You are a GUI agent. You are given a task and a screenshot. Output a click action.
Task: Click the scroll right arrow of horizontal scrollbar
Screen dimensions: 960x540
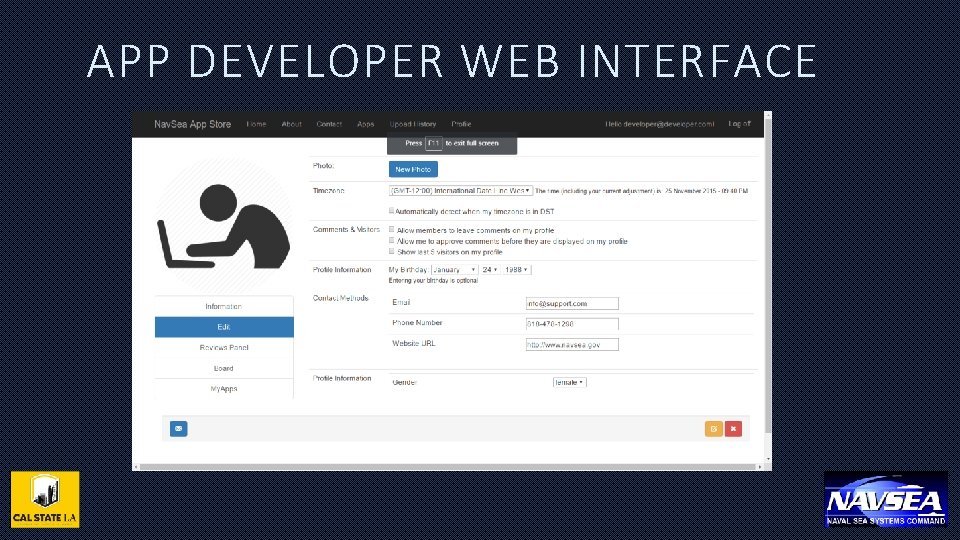click(760, 467)
